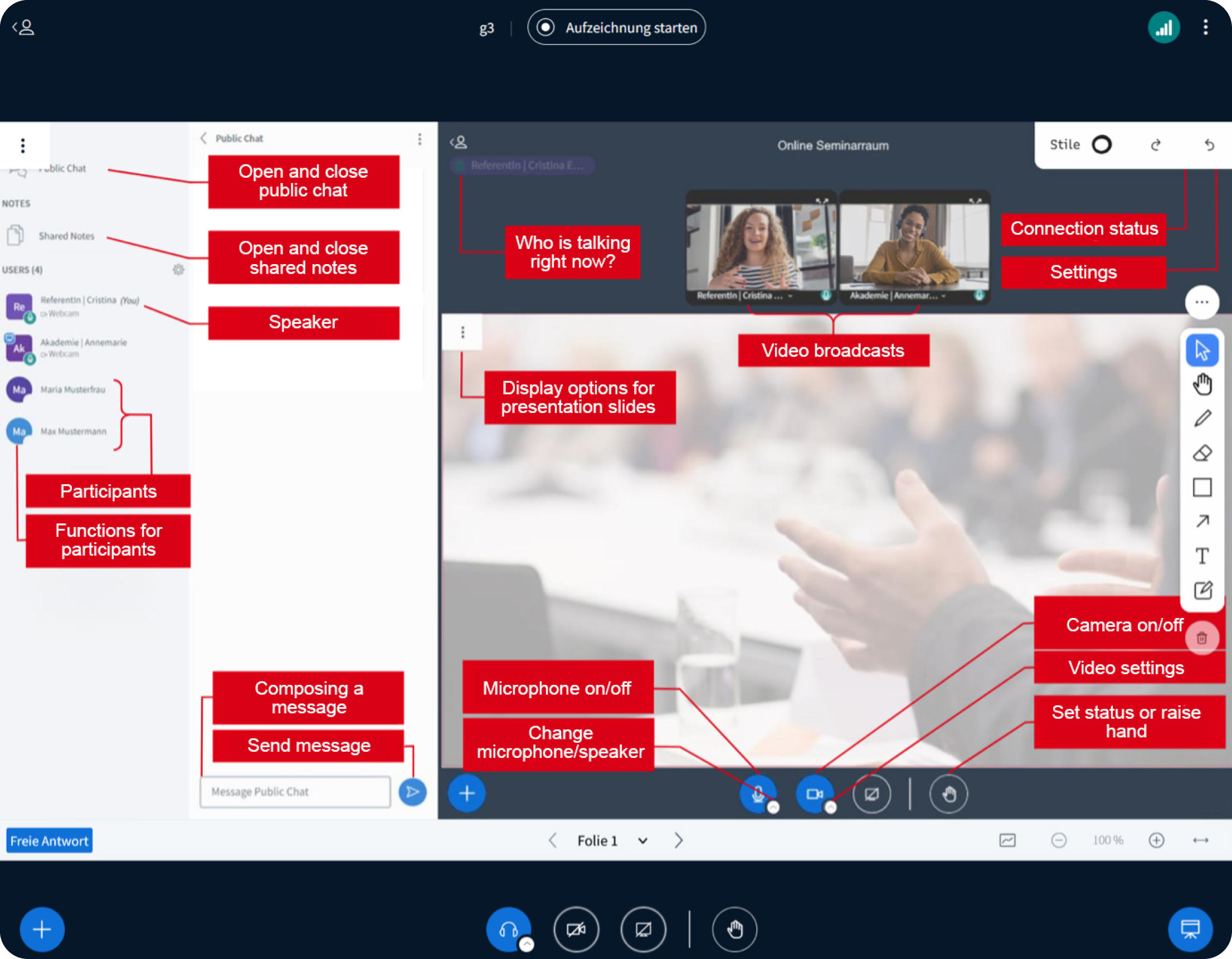This screenshot has width=1232, height=959.
Task: Expand the microphone device selection chevron
Action: pos(773,808)
